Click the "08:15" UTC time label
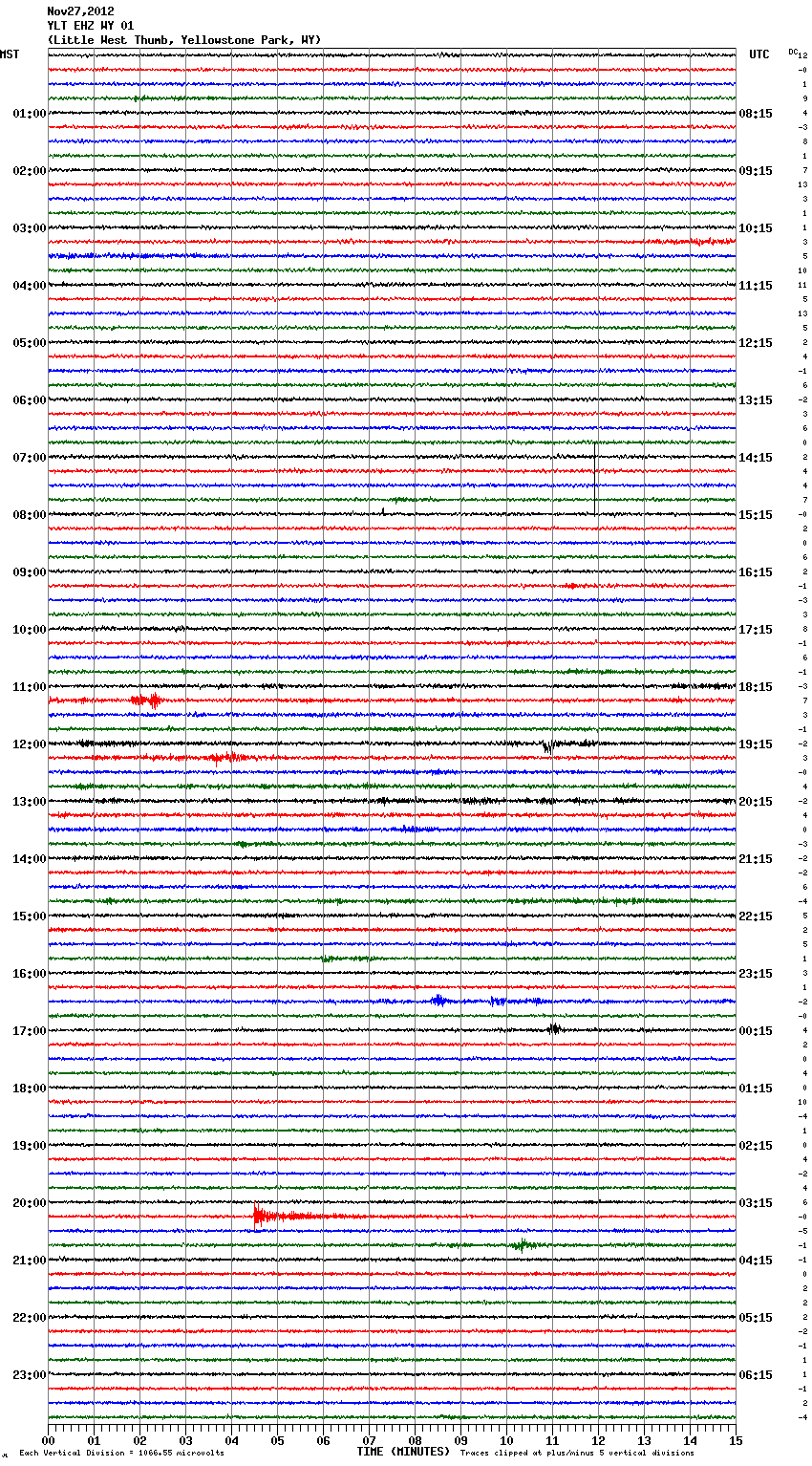 coord(756,114)
